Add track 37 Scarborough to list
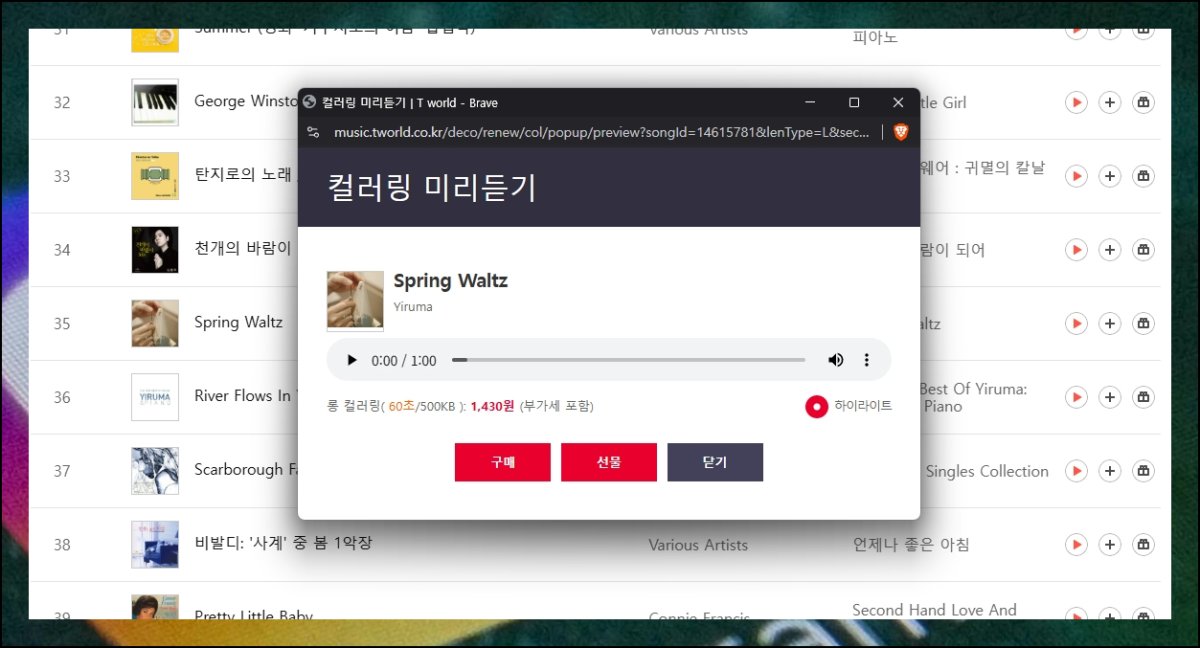 click(1109, 471)
